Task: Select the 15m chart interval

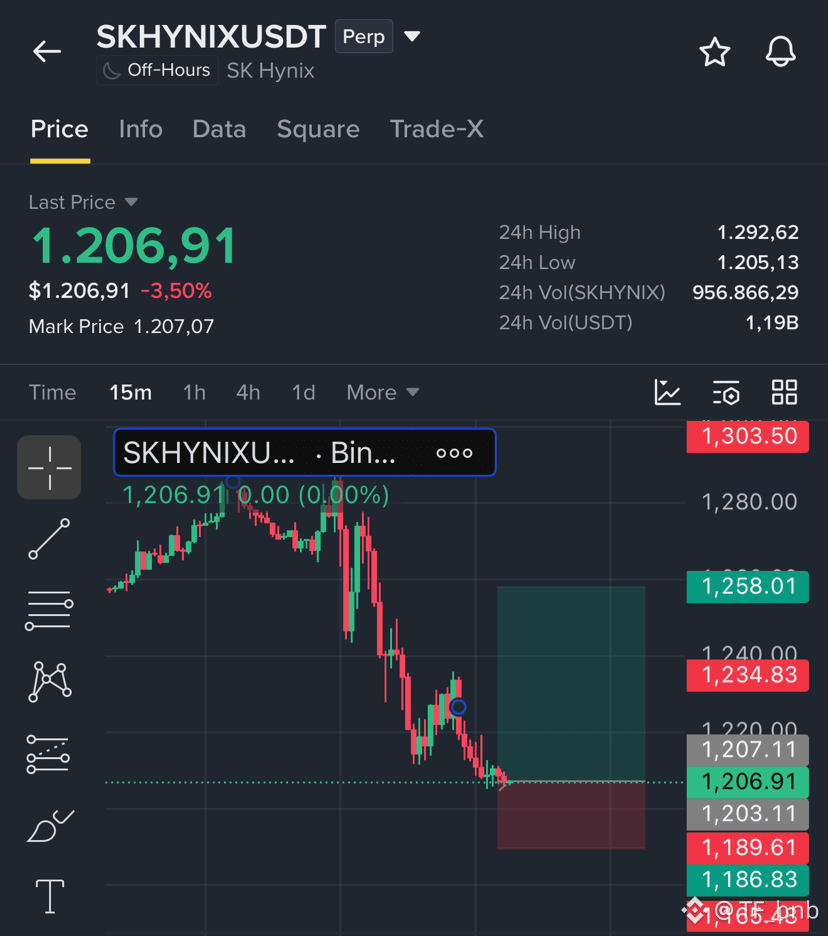Action: pyautogui.click(x=130, y=392)
